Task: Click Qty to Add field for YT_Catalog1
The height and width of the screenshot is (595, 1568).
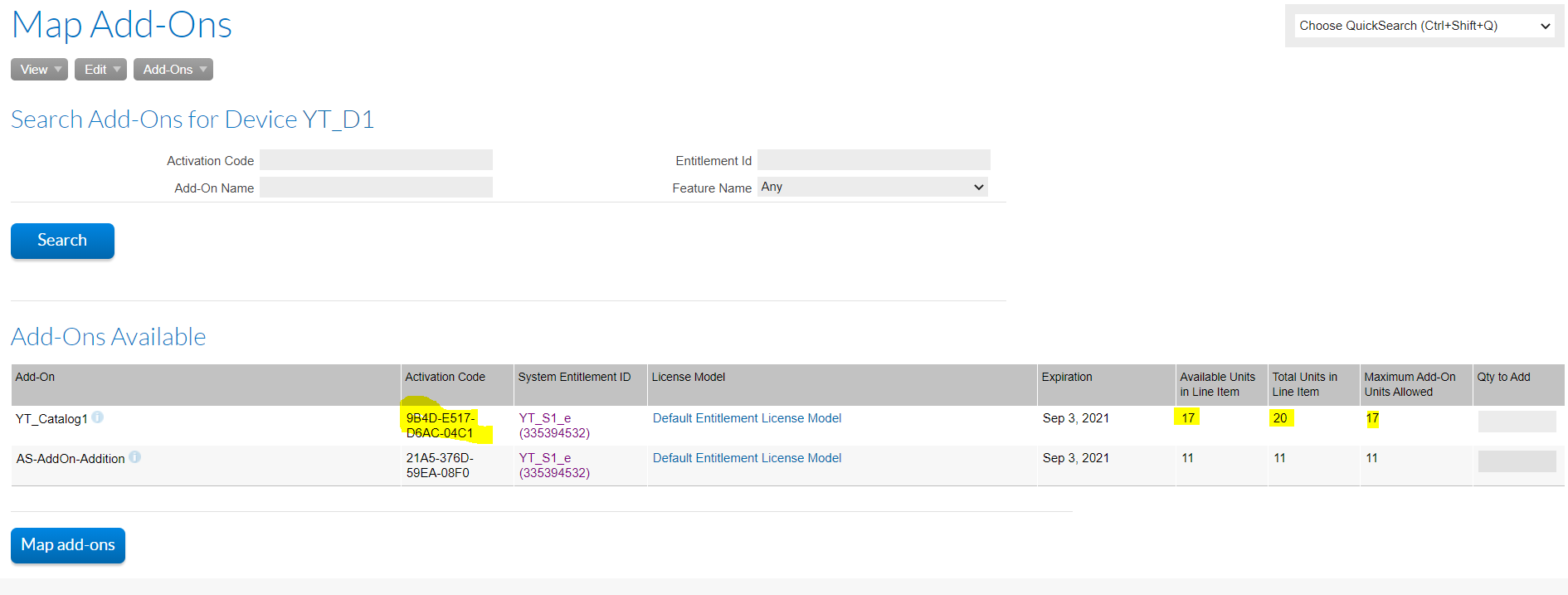Action: tap(1517, 422)
